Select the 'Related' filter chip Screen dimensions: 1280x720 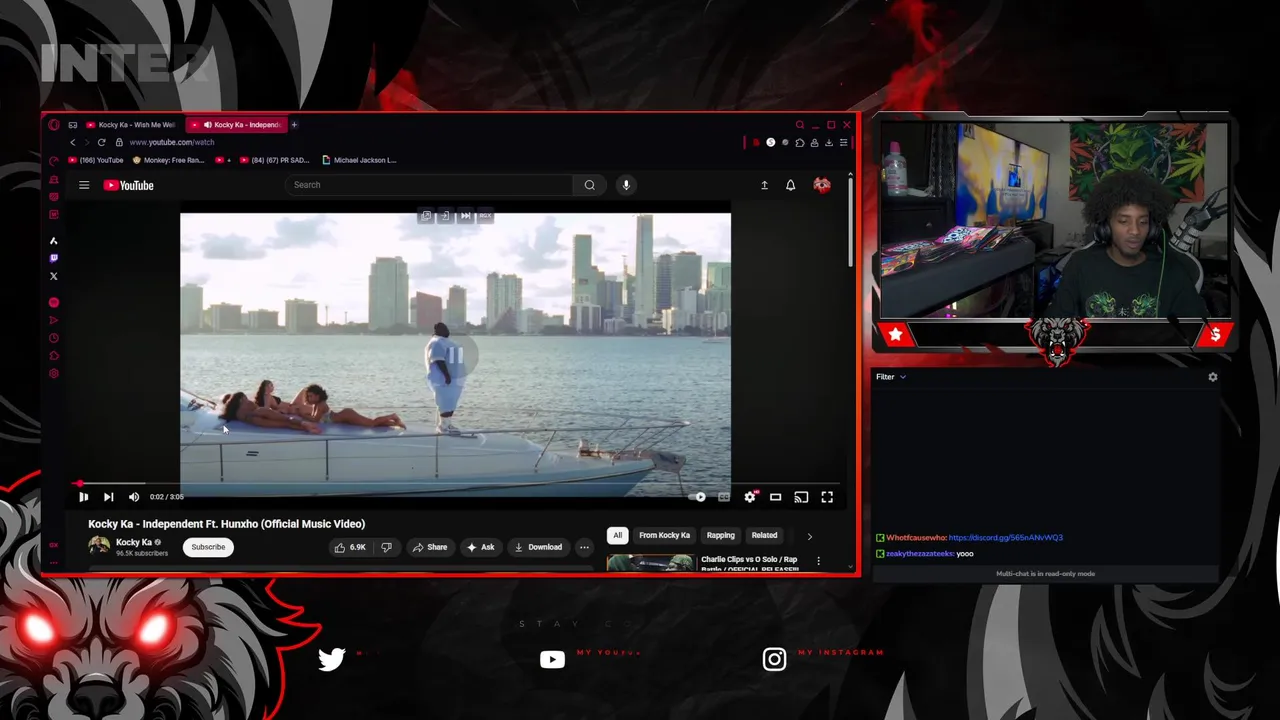764,535
